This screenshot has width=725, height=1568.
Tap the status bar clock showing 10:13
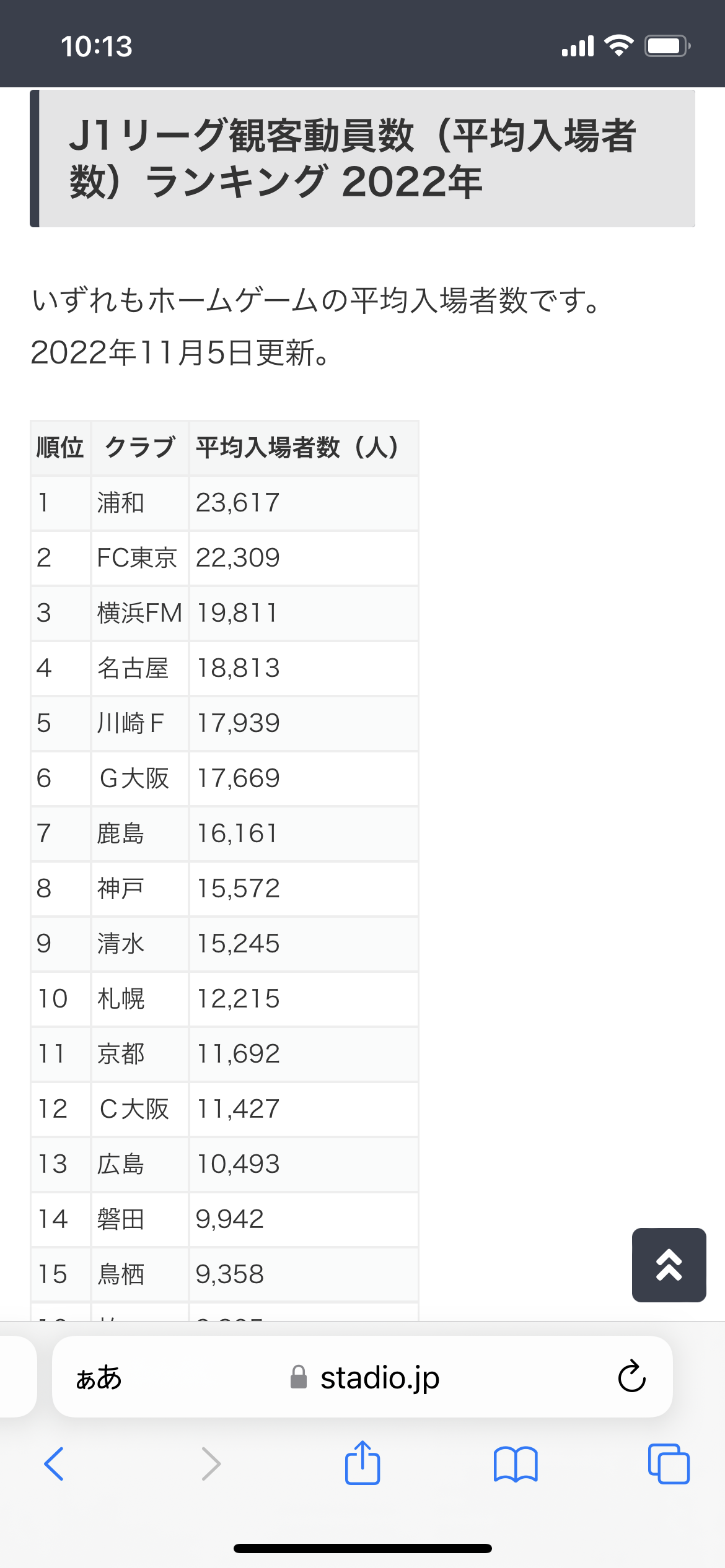pos(97,46)
